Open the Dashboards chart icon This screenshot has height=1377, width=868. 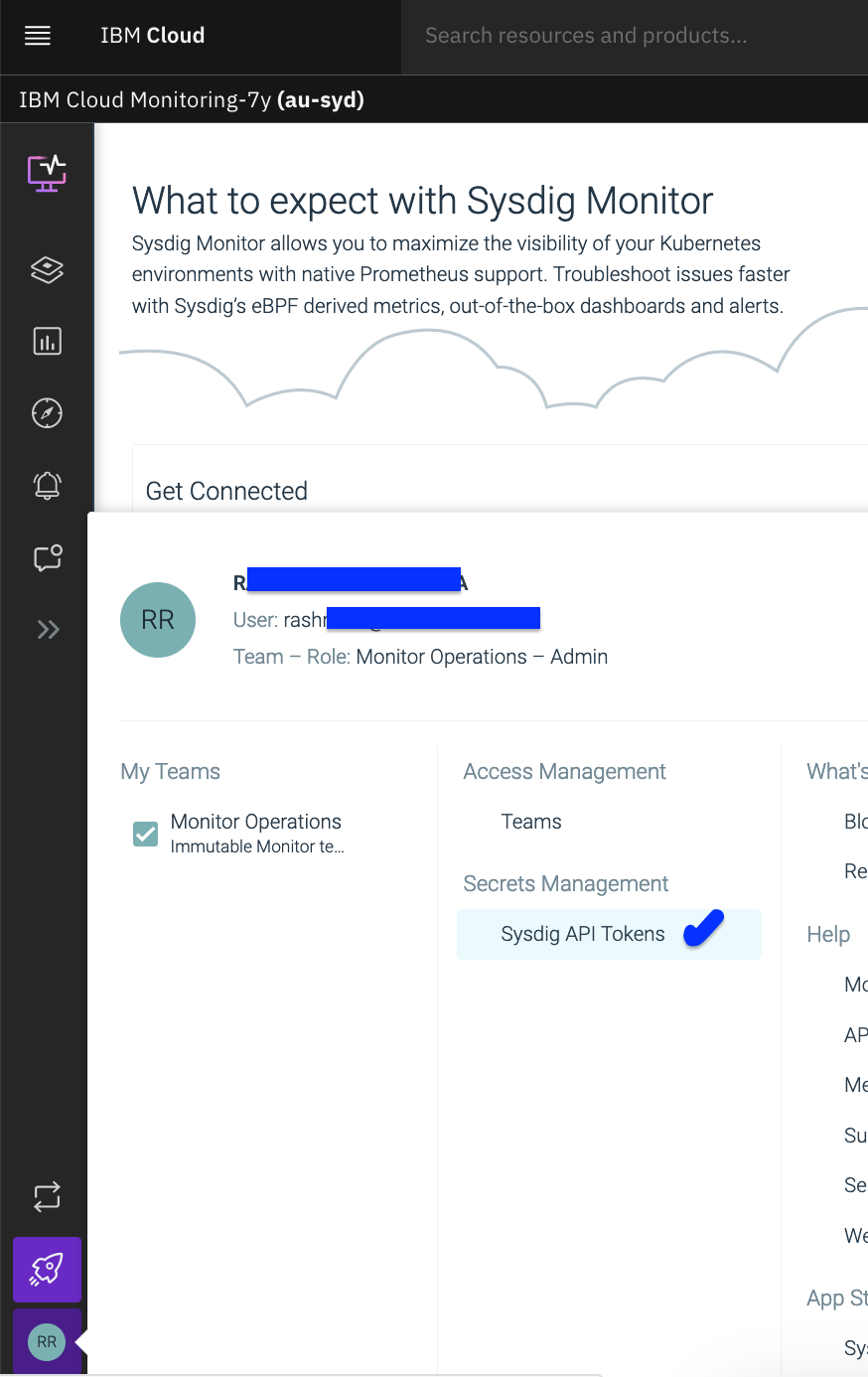[47, 341]
